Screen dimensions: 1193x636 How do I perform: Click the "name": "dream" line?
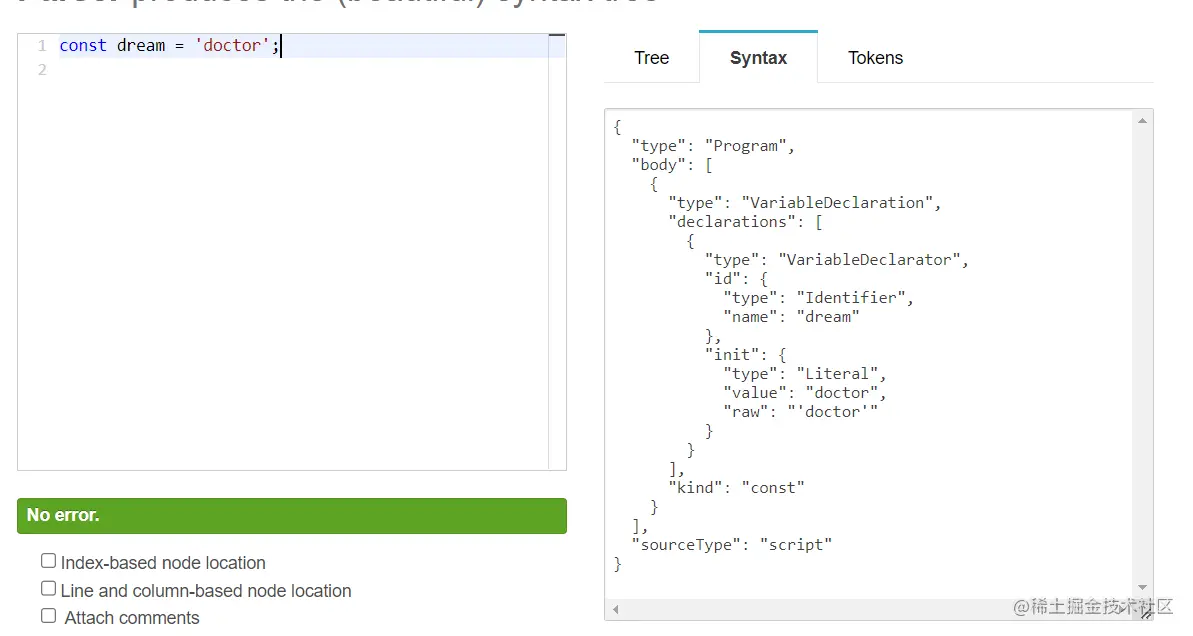tap(791, 317)
